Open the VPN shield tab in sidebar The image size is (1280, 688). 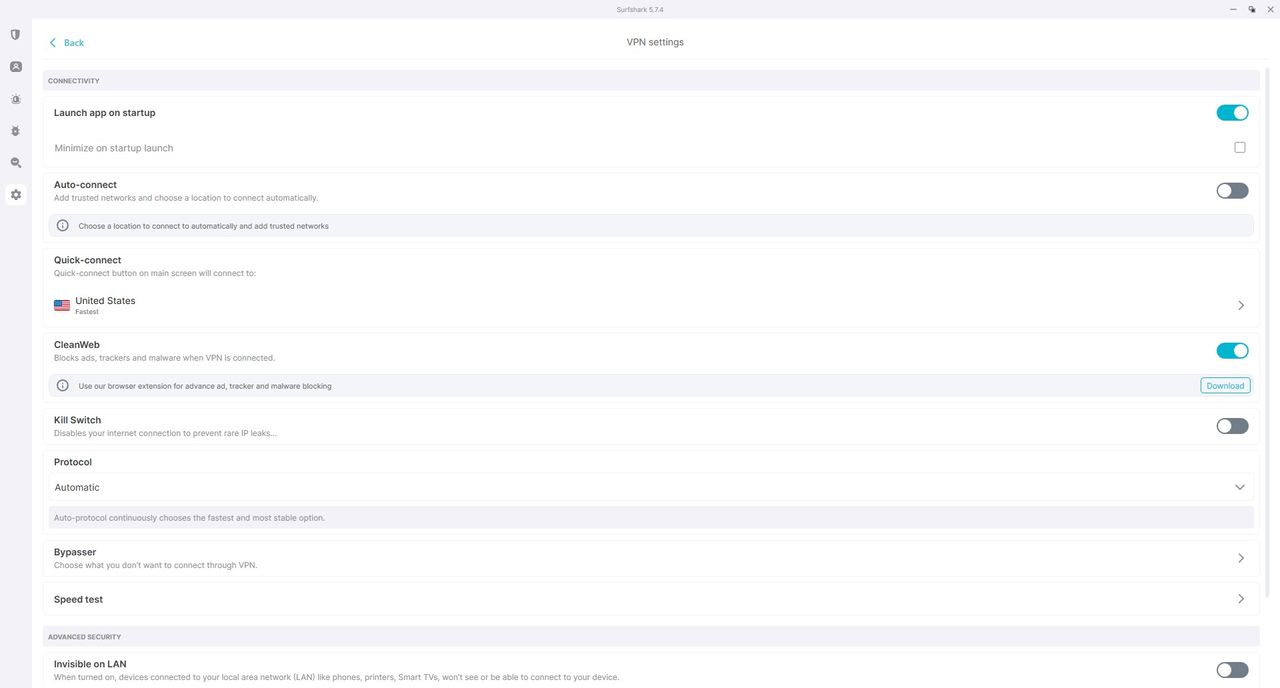click(15, 35)
